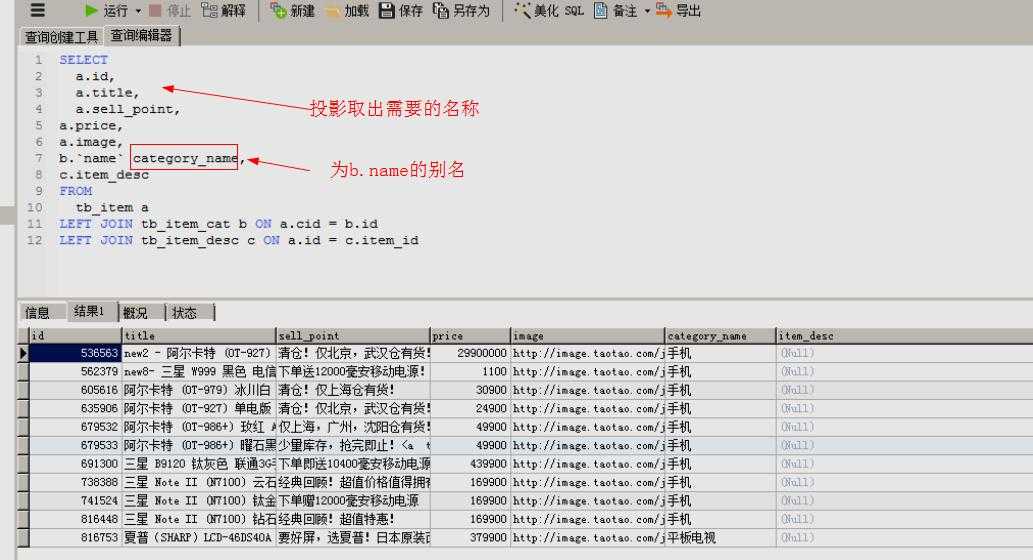Click category cell 平板电视
Screen dimensions: 1033x560
point(720,538)
